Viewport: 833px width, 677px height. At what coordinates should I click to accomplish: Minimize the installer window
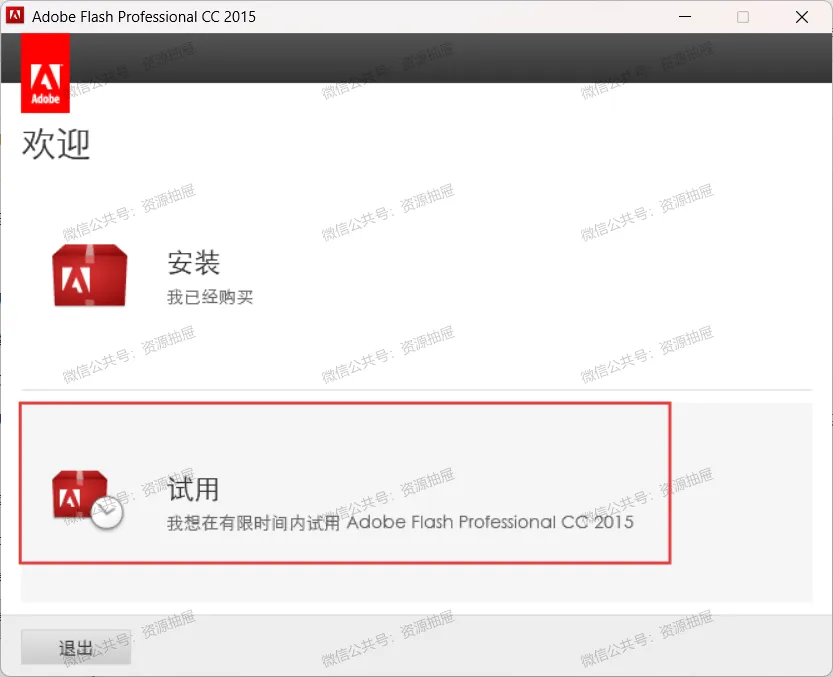point(685,16)
